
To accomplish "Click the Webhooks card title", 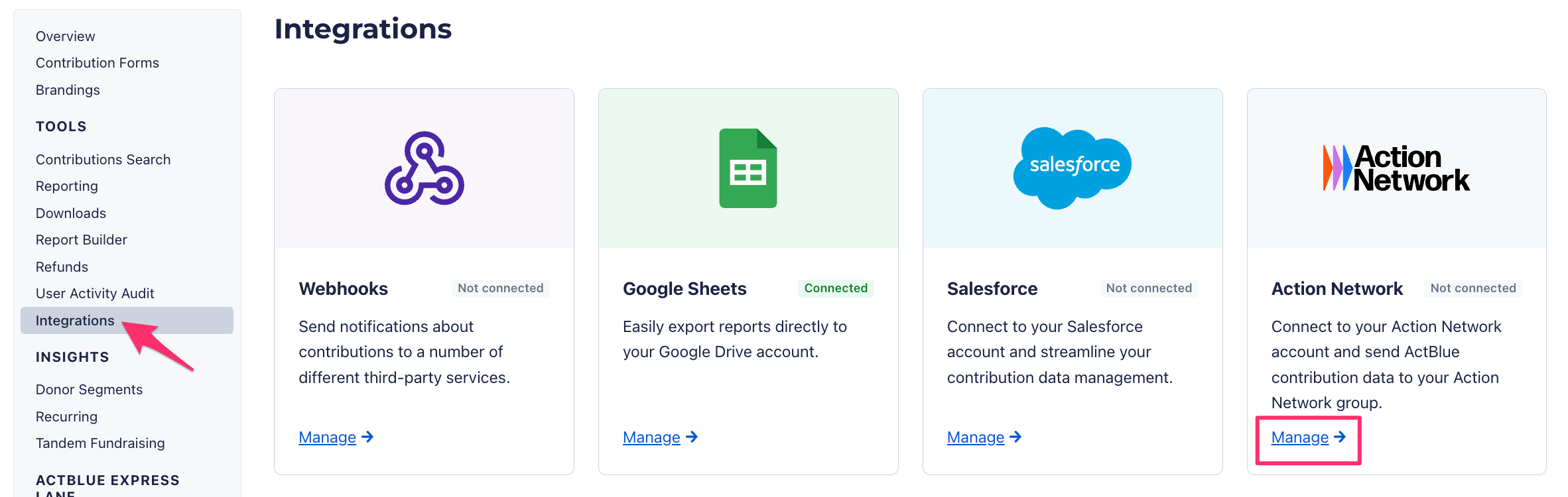I will coord(343,289).
